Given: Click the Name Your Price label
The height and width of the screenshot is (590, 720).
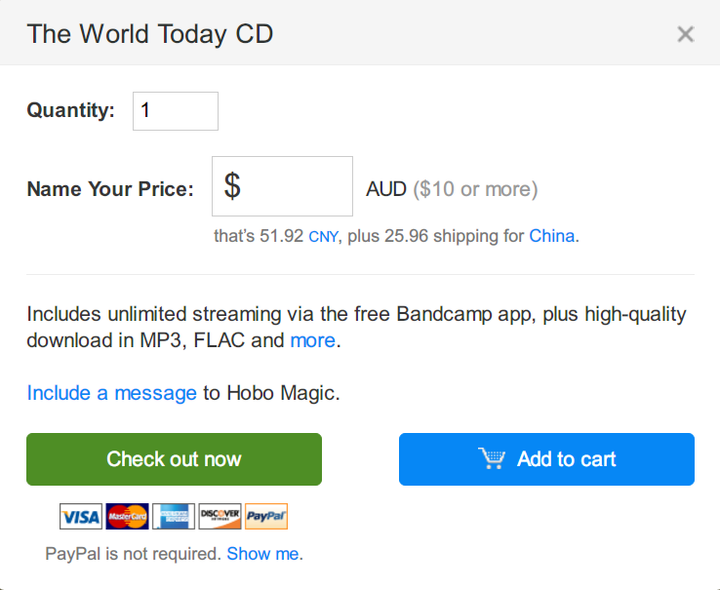Looking at the screenshot, I should [x=110, y=189].
